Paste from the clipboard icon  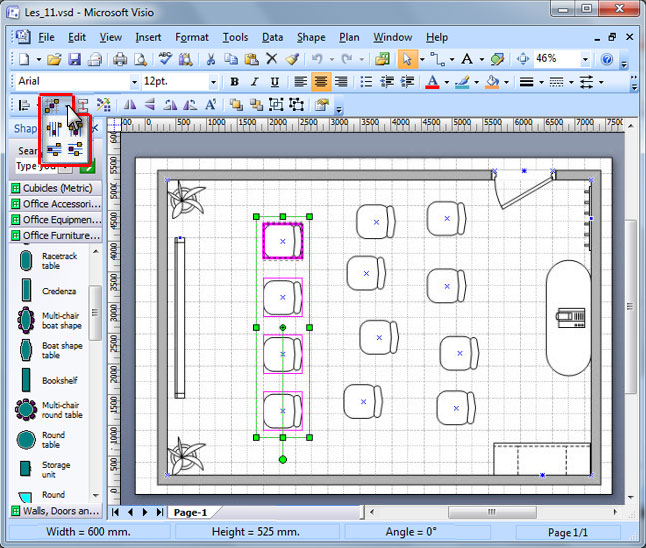pyautogui.click(x=251, y=59)
